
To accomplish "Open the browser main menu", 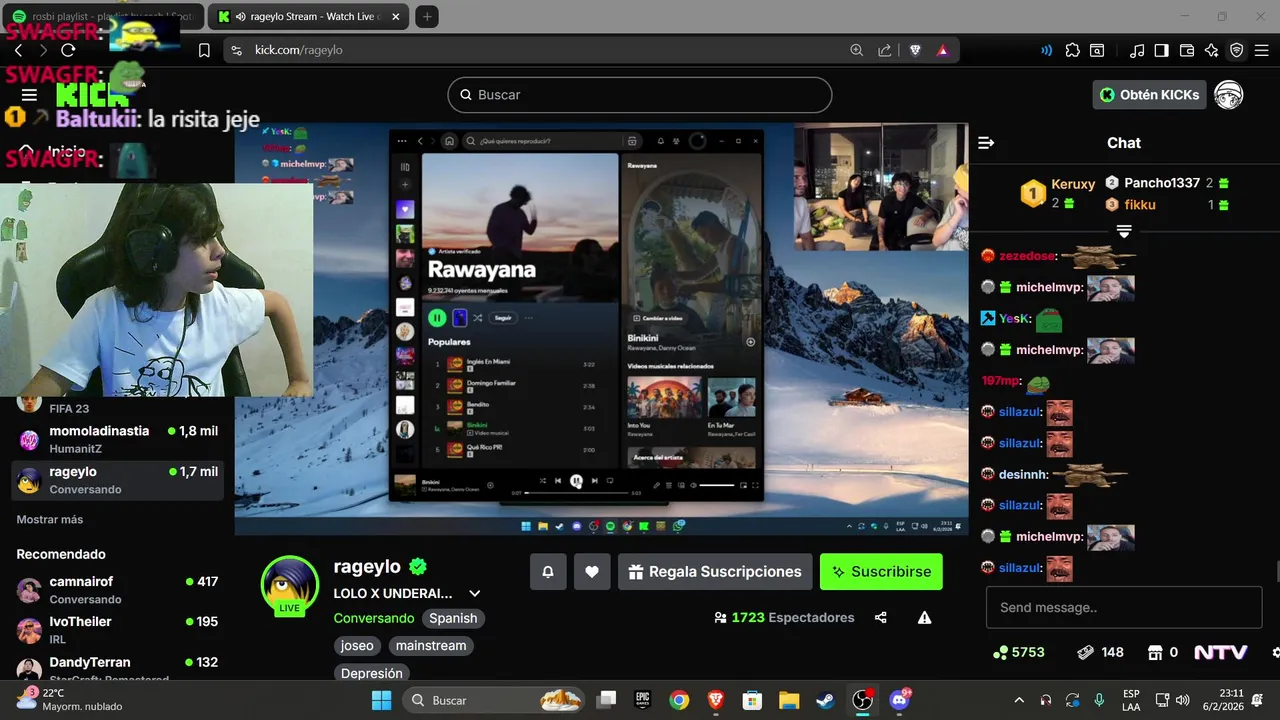I will pyautogui.click(x=1262, y=50).
